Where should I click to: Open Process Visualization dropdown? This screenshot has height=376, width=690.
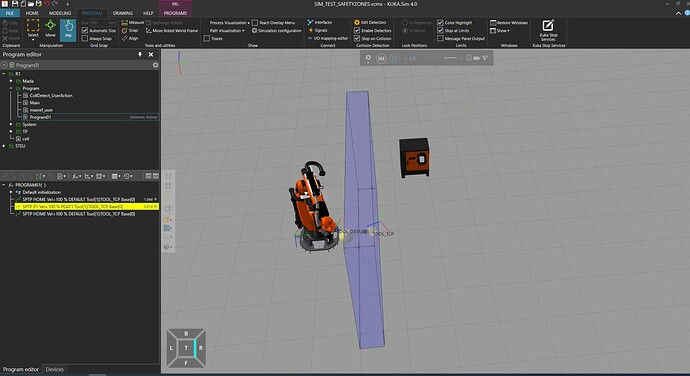229,22
